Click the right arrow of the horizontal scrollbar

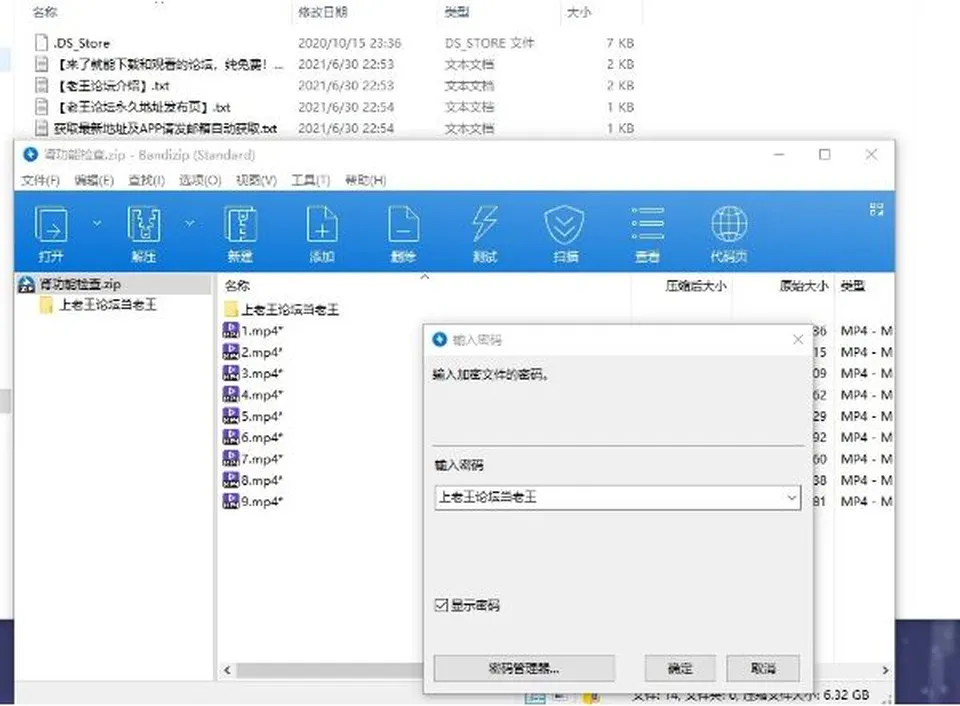pyautogui.click(x=885, y=670)
